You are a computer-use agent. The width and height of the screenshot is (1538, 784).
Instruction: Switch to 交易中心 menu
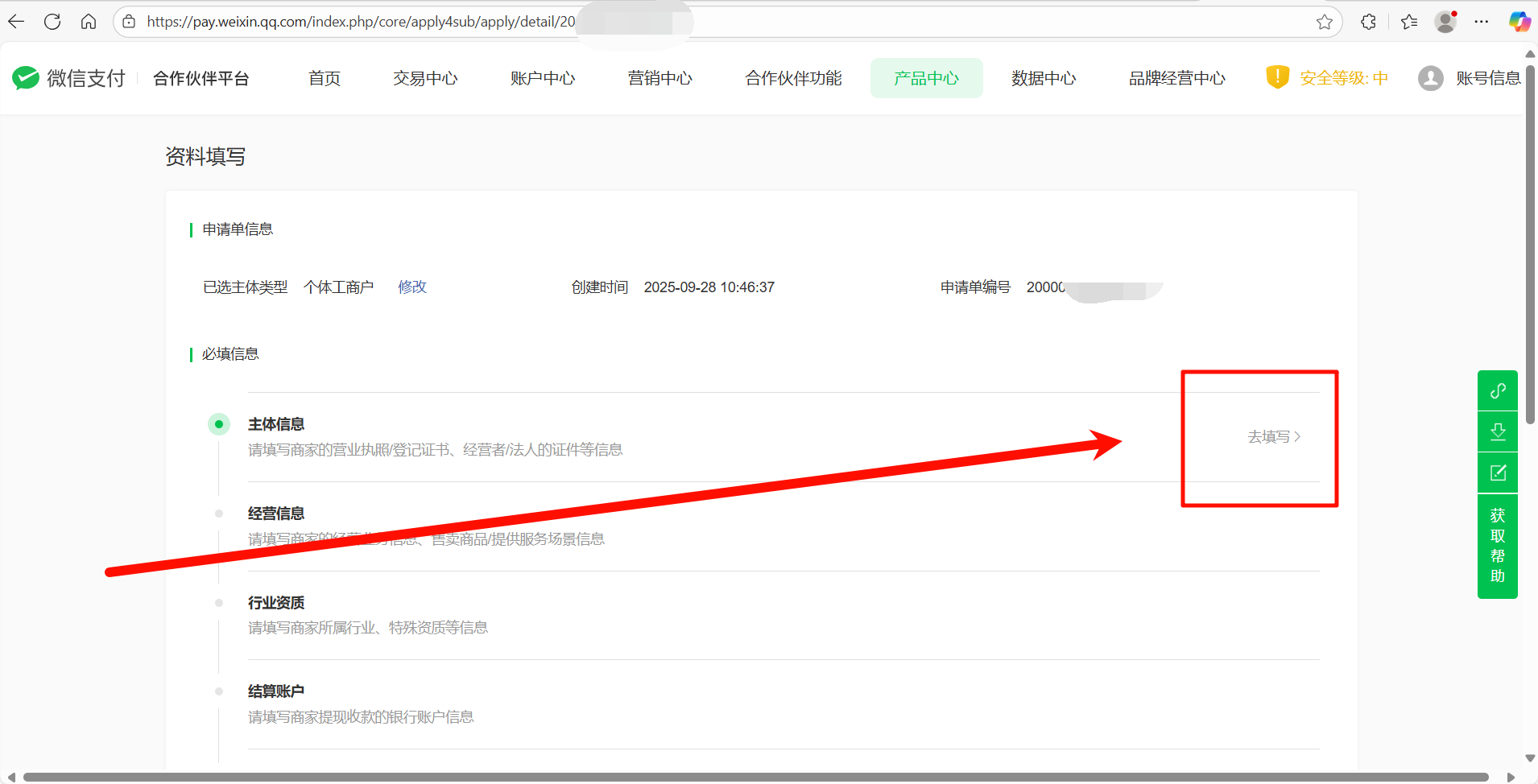[x=425, y=78]
